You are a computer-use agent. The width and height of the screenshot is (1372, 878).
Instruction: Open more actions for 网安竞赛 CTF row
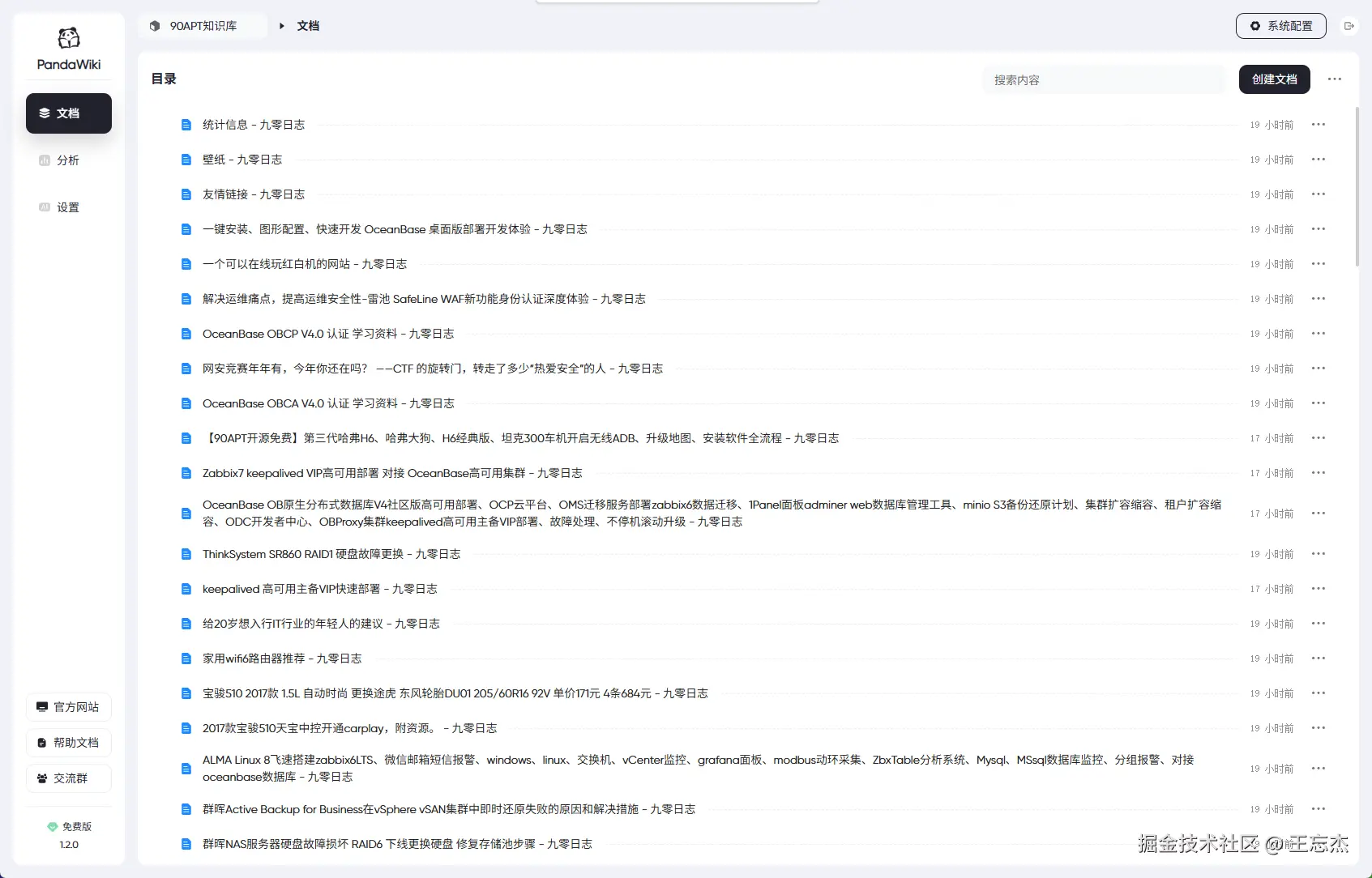point(1319,369)
